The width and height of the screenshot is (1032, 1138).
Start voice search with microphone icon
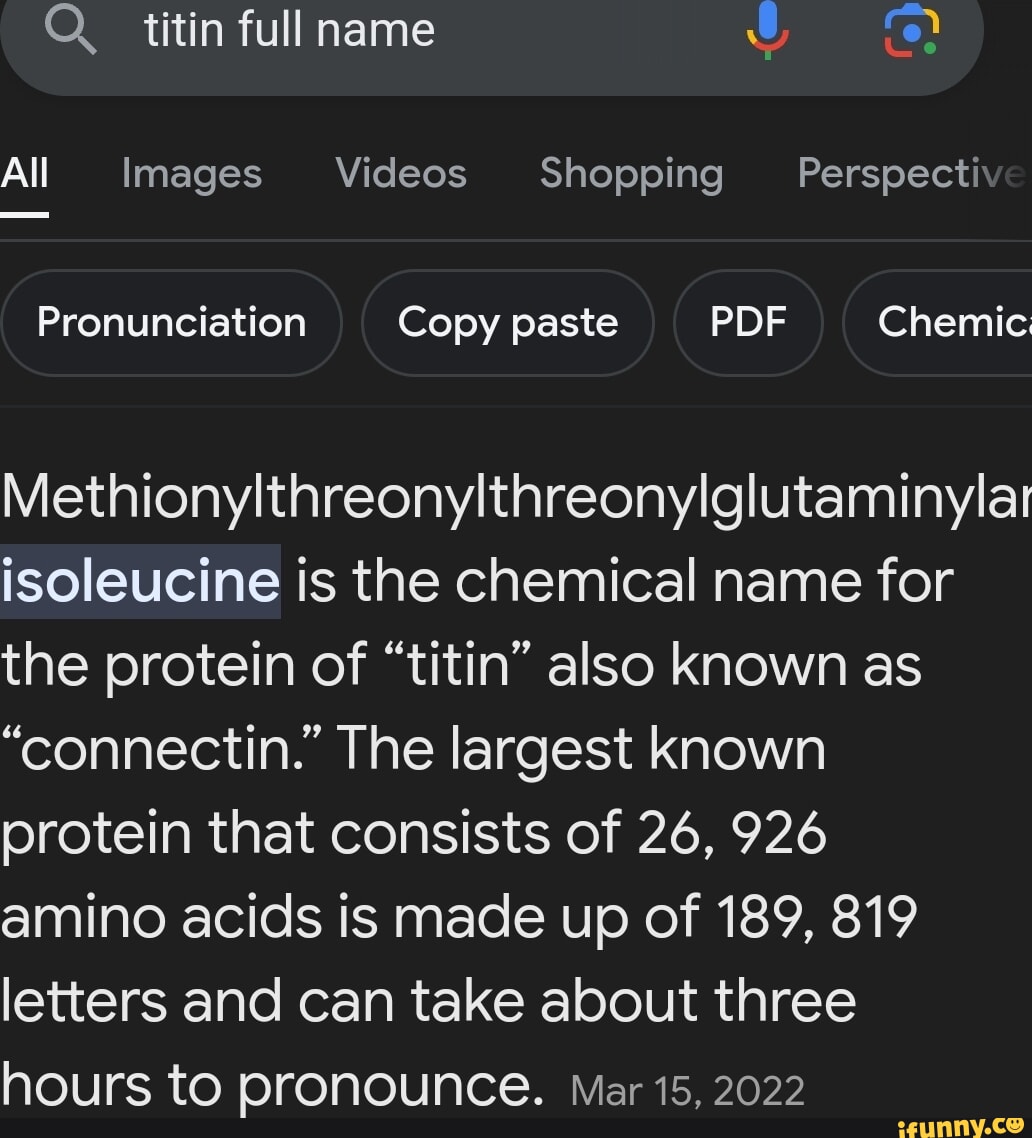[768, 30]
